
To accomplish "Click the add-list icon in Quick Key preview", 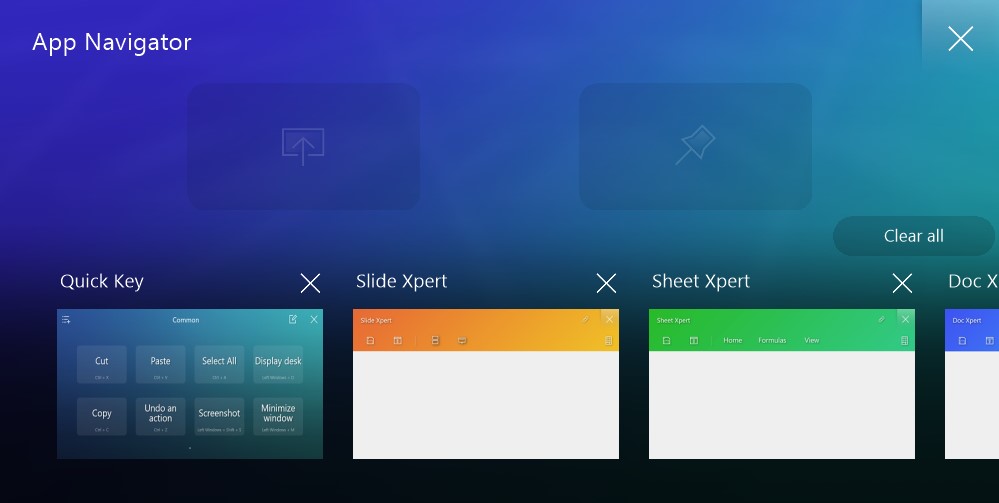I will click(x=66, y=320).
